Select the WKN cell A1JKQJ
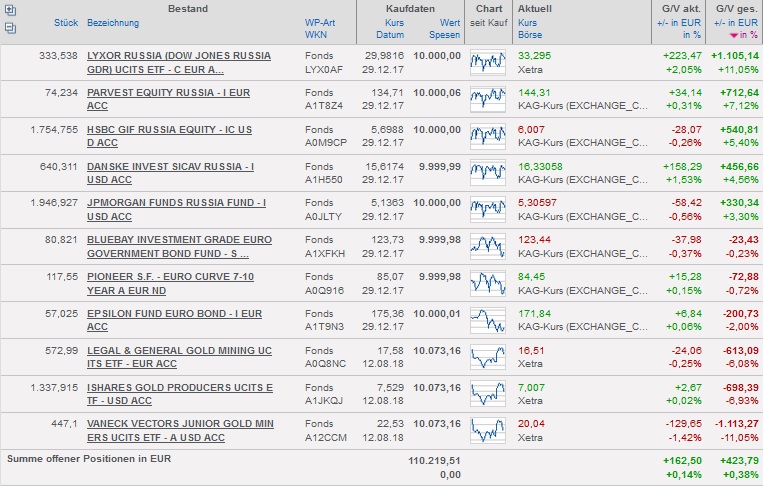The width and height of the screenshot is (763, 486). coord(324,400)
